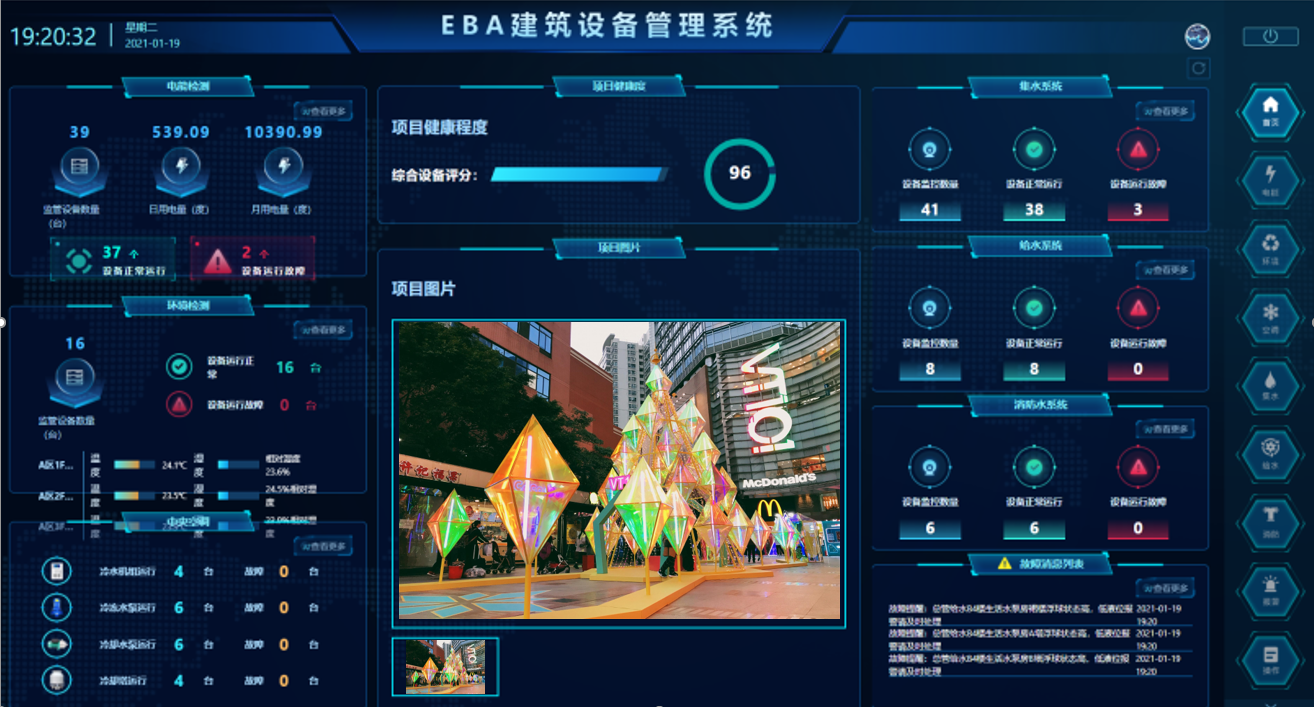Viewport: 1314px width, 707px height.
Task: Open the water drop 集水 sidebar icon
Action: tap(1270, 384)
